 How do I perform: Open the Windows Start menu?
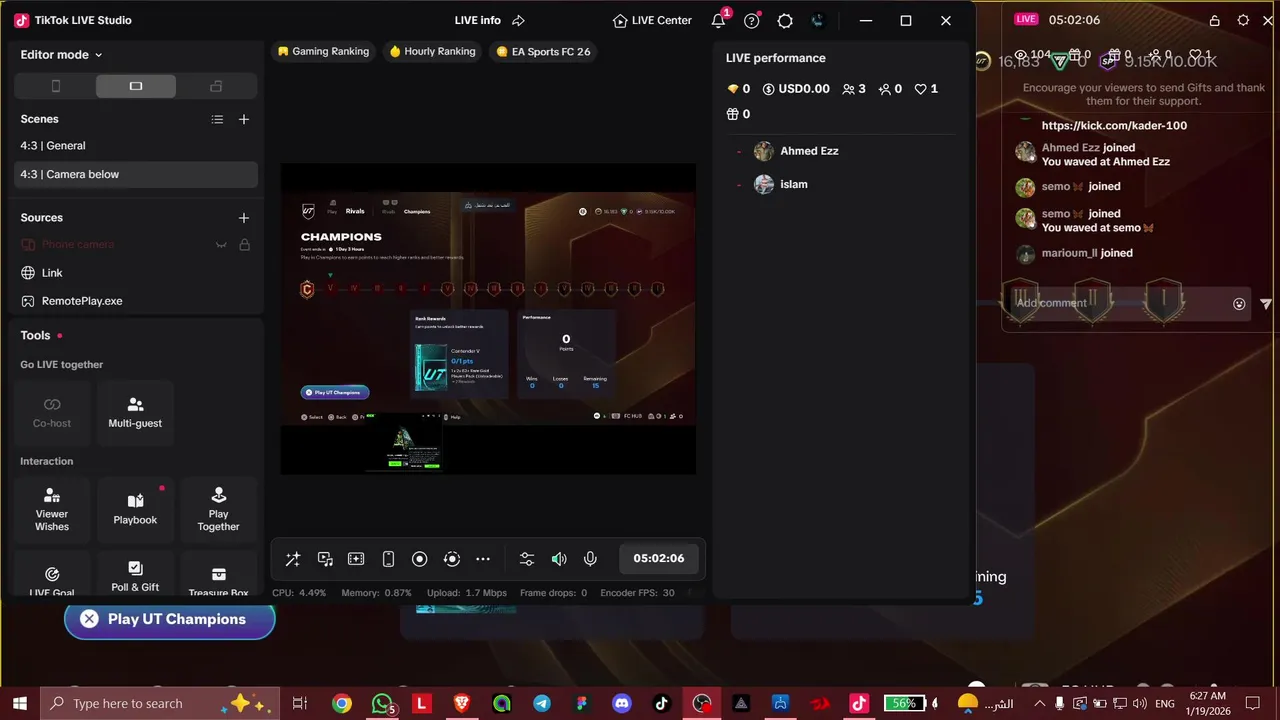(20, 703)
